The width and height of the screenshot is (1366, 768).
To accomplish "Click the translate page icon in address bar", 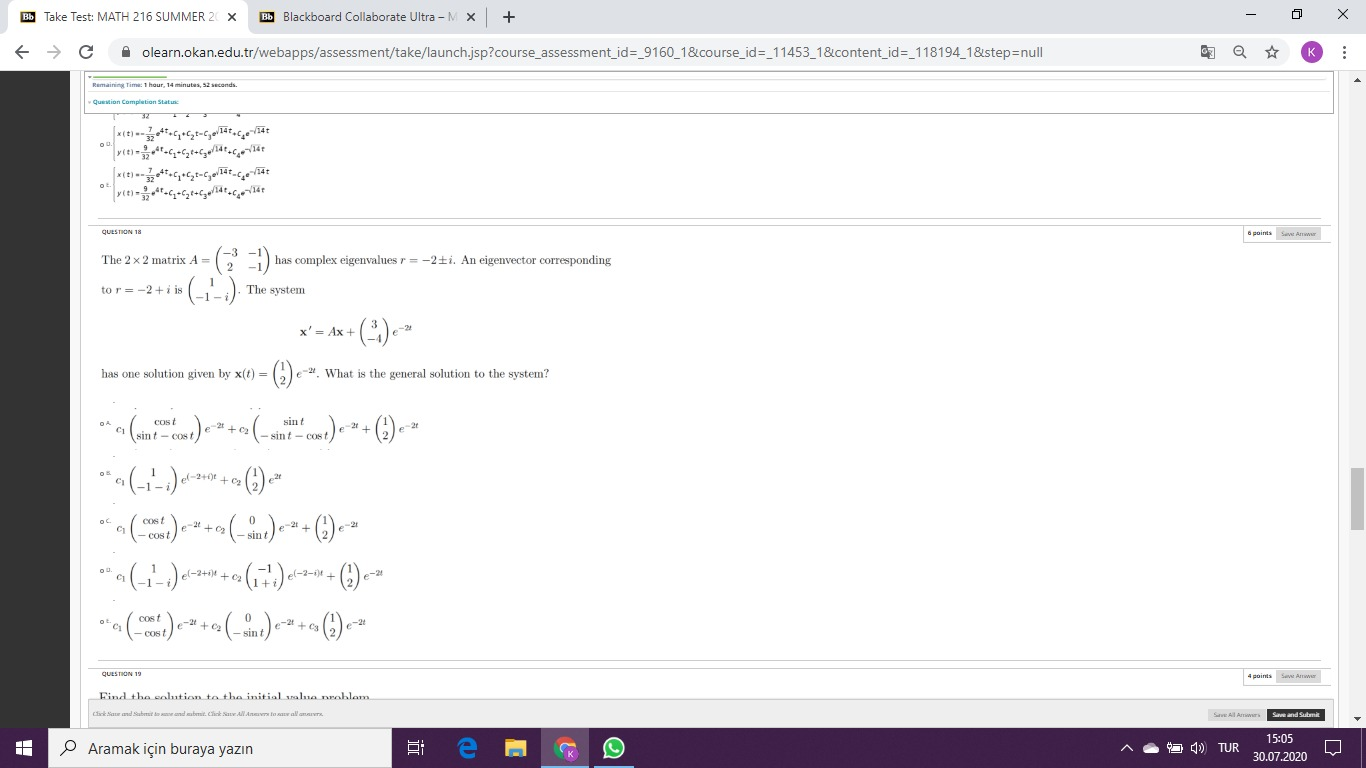I will point(1207,52).
